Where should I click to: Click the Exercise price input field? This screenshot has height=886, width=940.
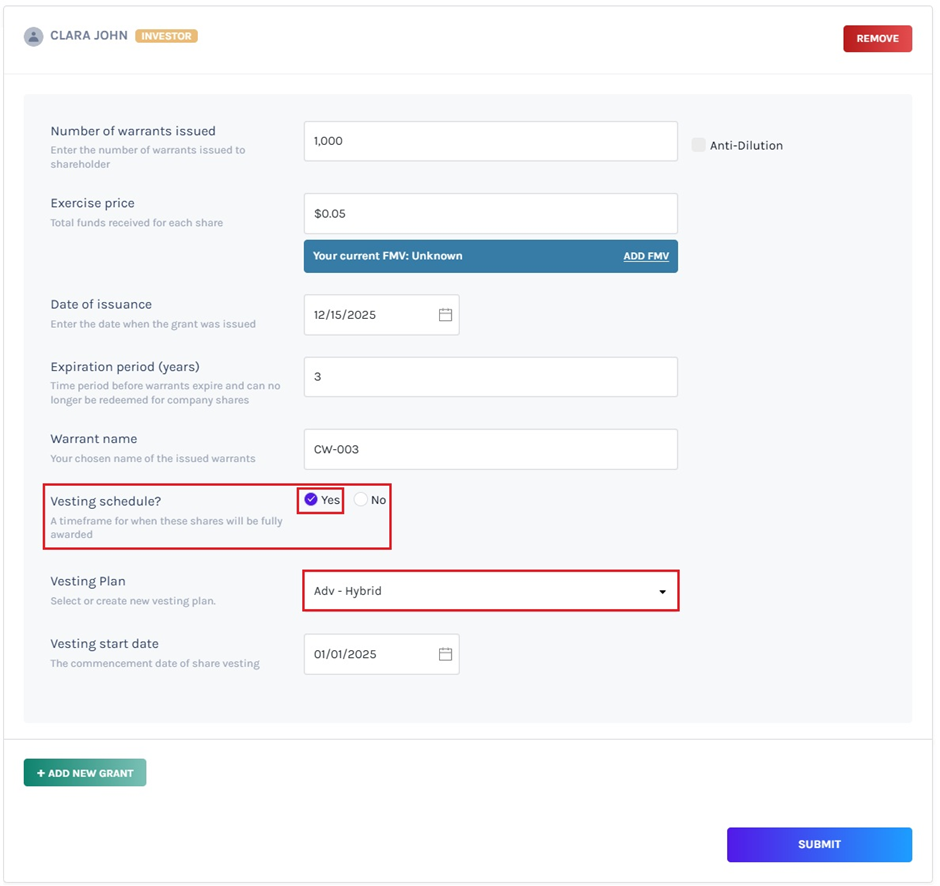[490, 214]
